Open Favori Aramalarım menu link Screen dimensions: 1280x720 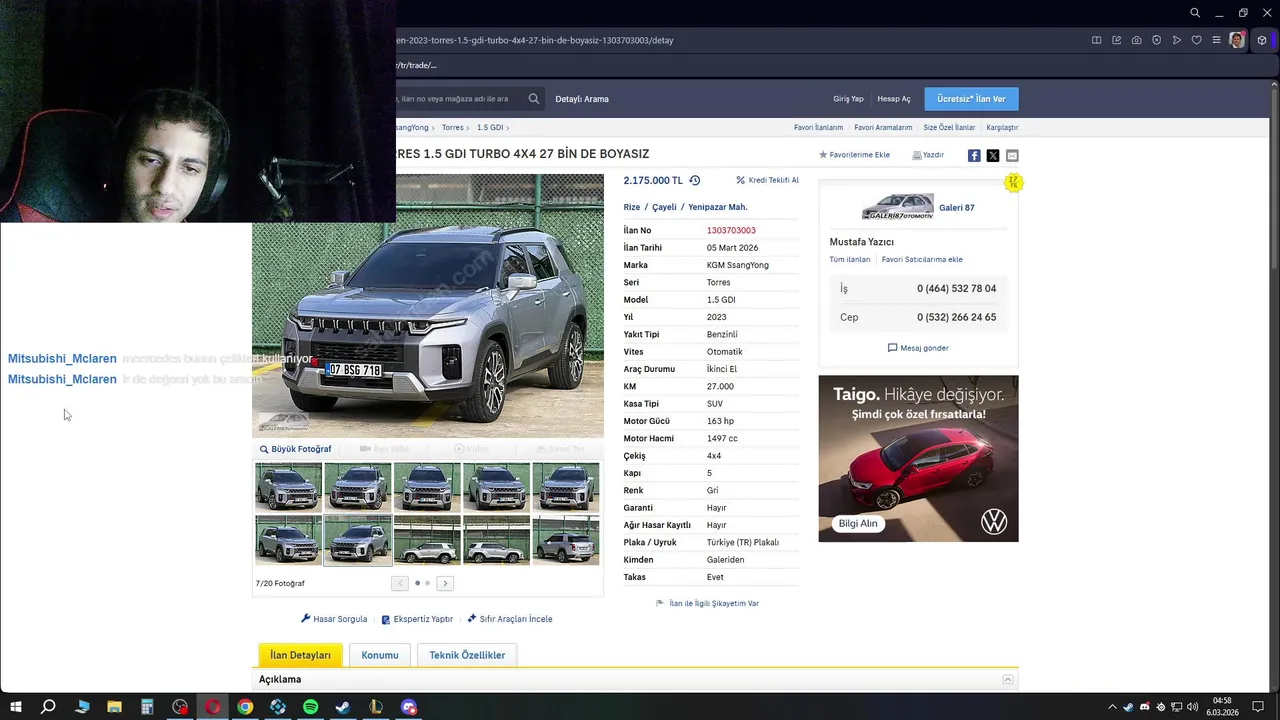pyautogui.click(x=883, y=128)
